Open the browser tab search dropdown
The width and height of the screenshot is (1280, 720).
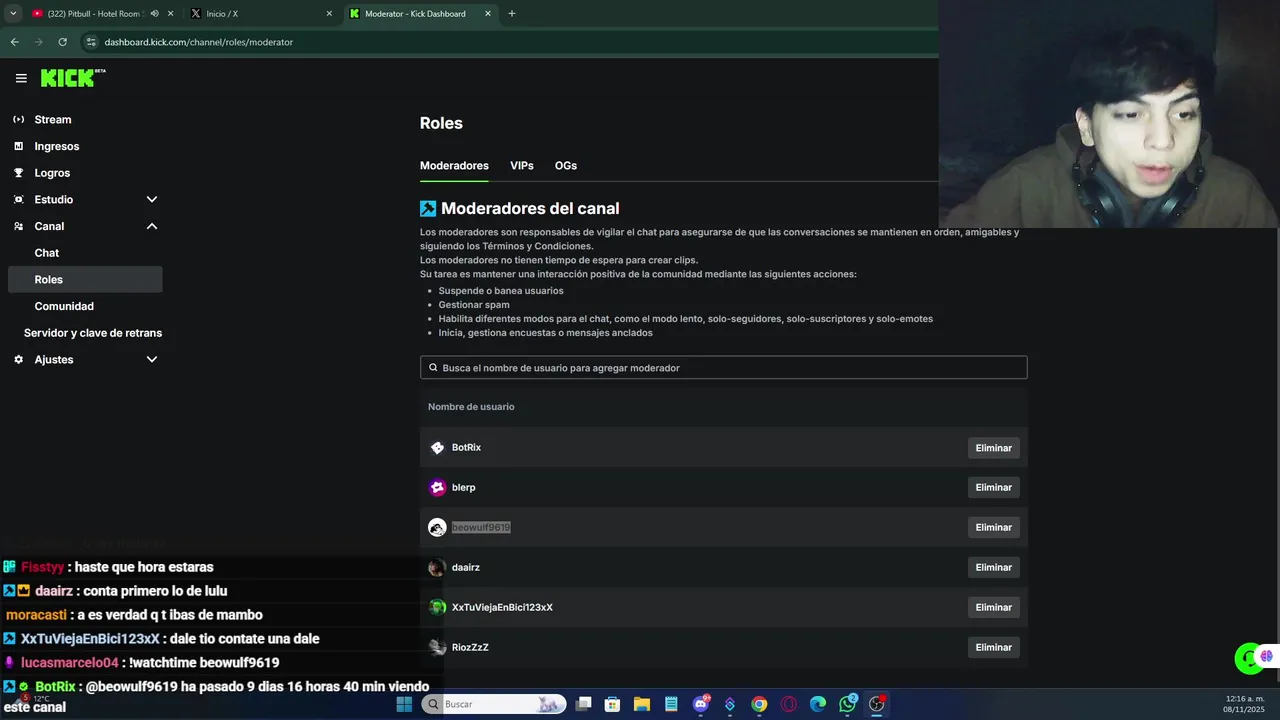point(13,13)
